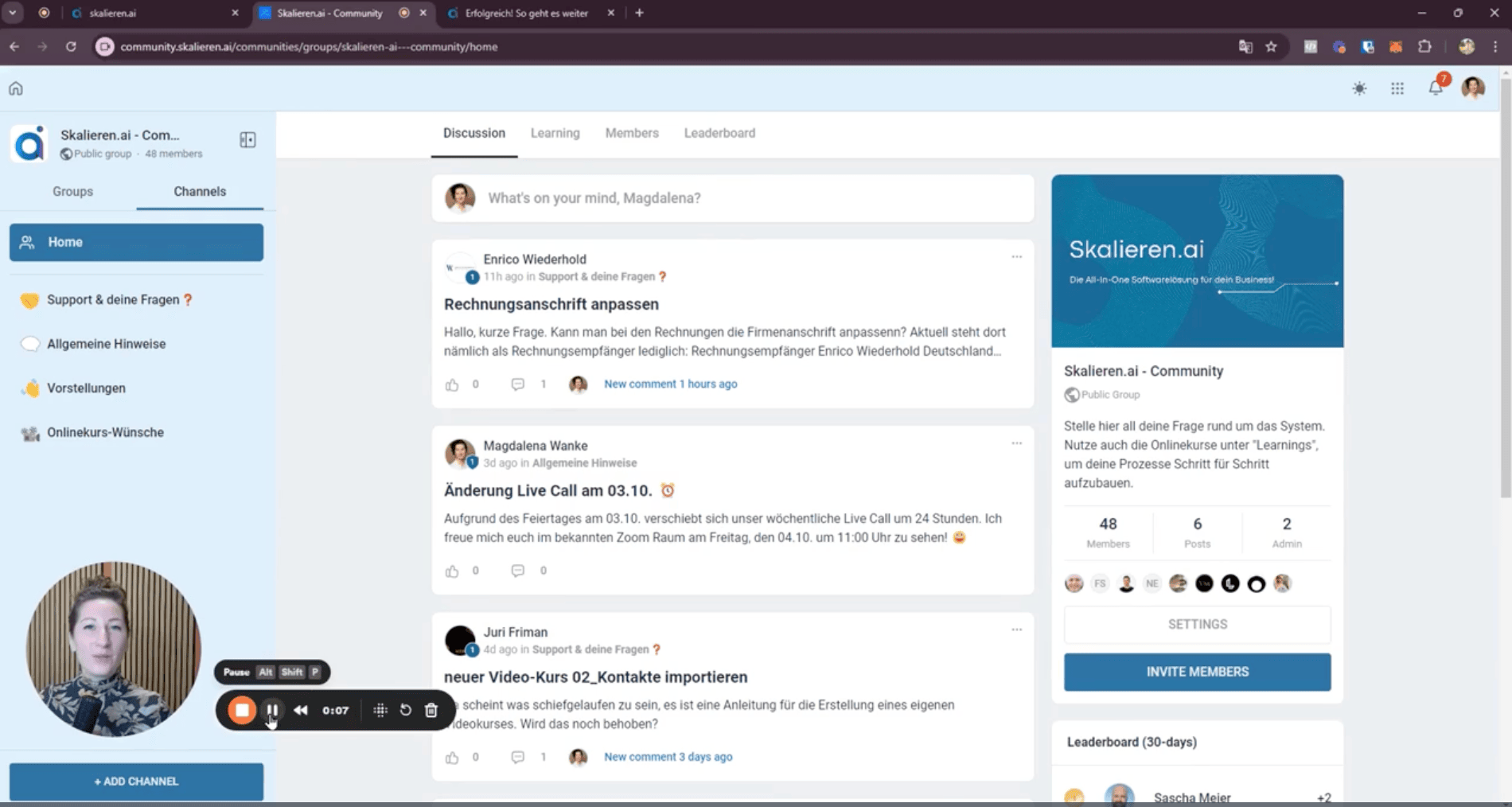1512x807 pixels.
Task: Switch to skalieren.ai browser tab
Action: (154, 13)
